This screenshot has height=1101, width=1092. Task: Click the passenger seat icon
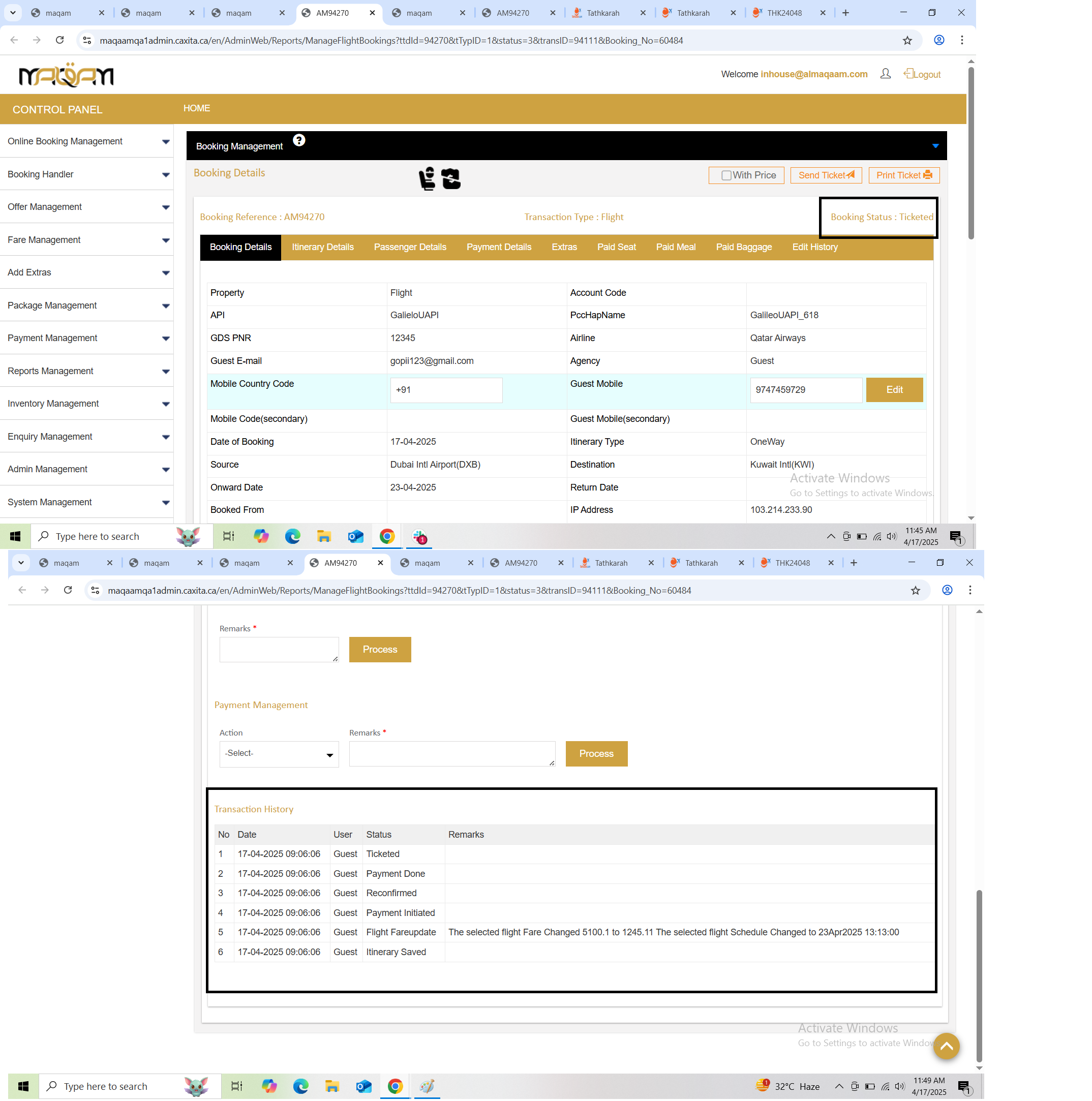[427, 178]
